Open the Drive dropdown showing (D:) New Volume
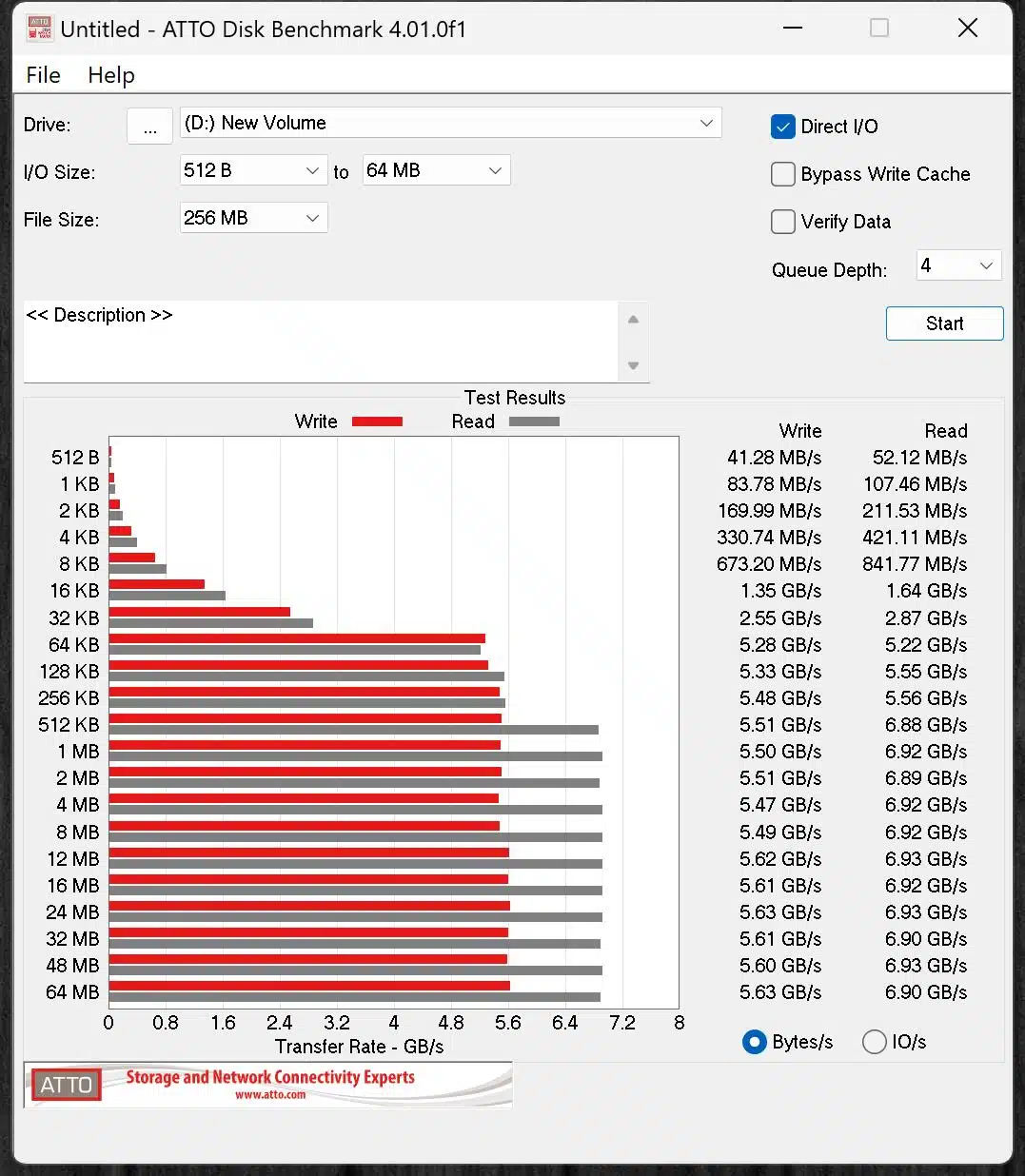Screen dimensions: 1025x1176 pyautogui.click(x=450, y=123)
